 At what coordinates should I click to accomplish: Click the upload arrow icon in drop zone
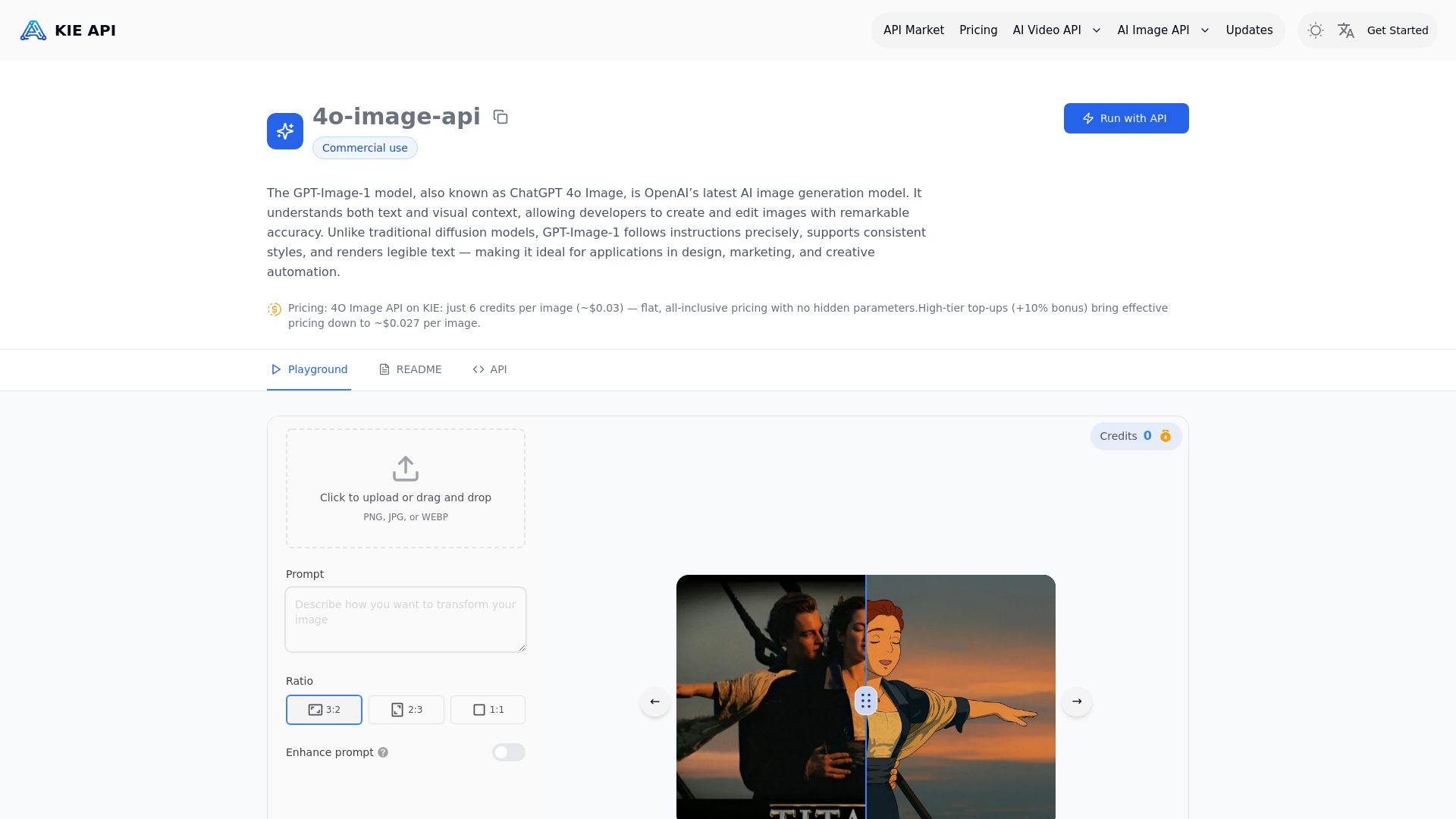click(406, 469)
